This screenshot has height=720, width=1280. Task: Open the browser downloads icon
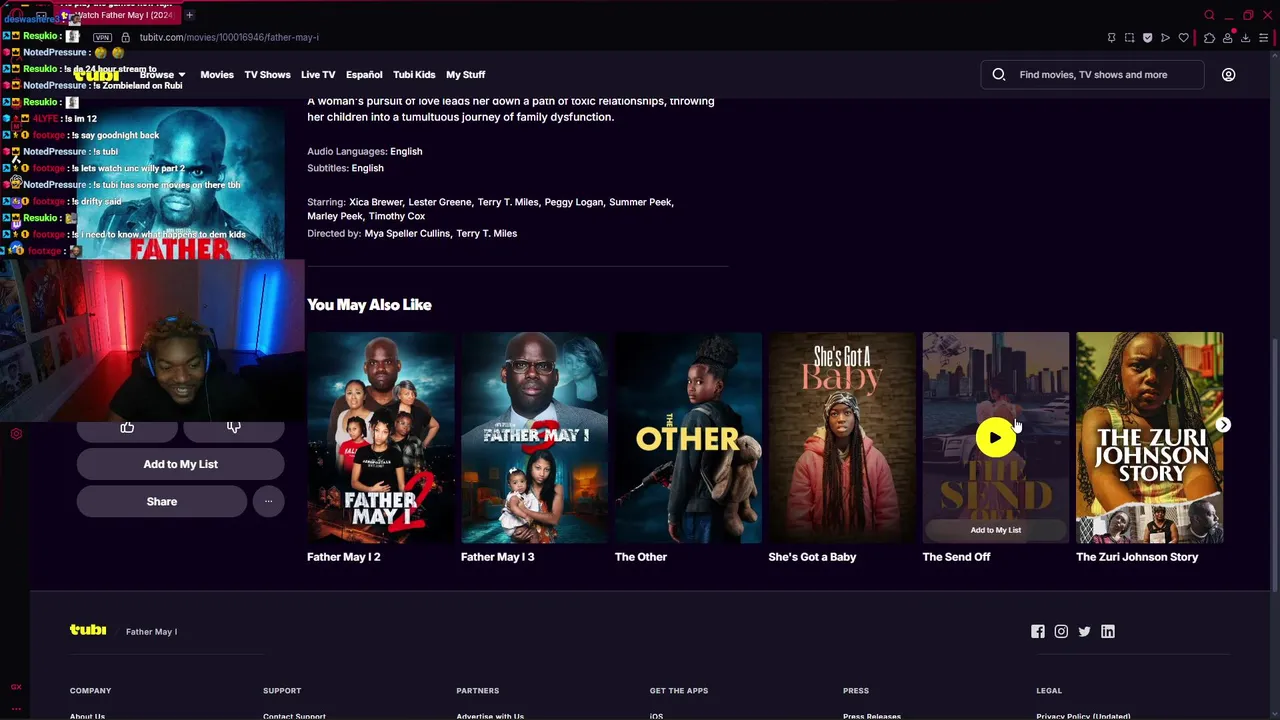(x=1246, y=38)
